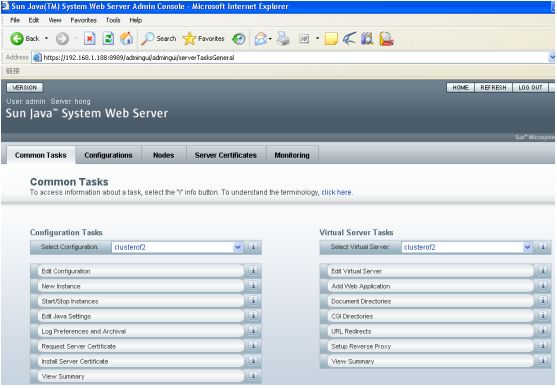Open the Favorites star button
557x388 pixels.
pyautogui.click(x=203, y=38)
